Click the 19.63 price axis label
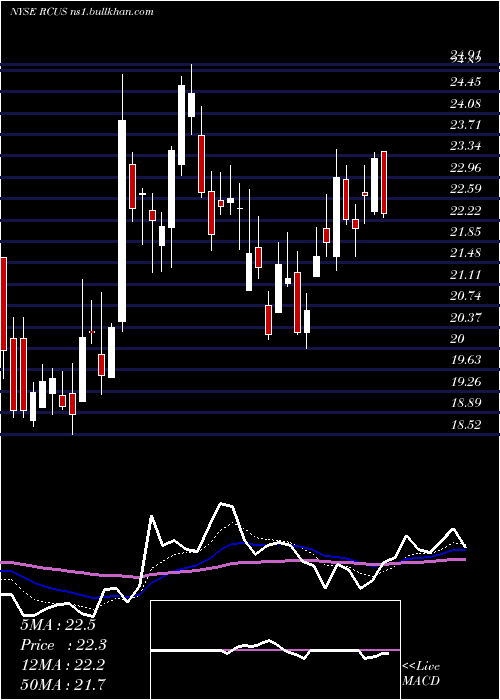Viewport: 500px width, 700px height. point(466,360)
